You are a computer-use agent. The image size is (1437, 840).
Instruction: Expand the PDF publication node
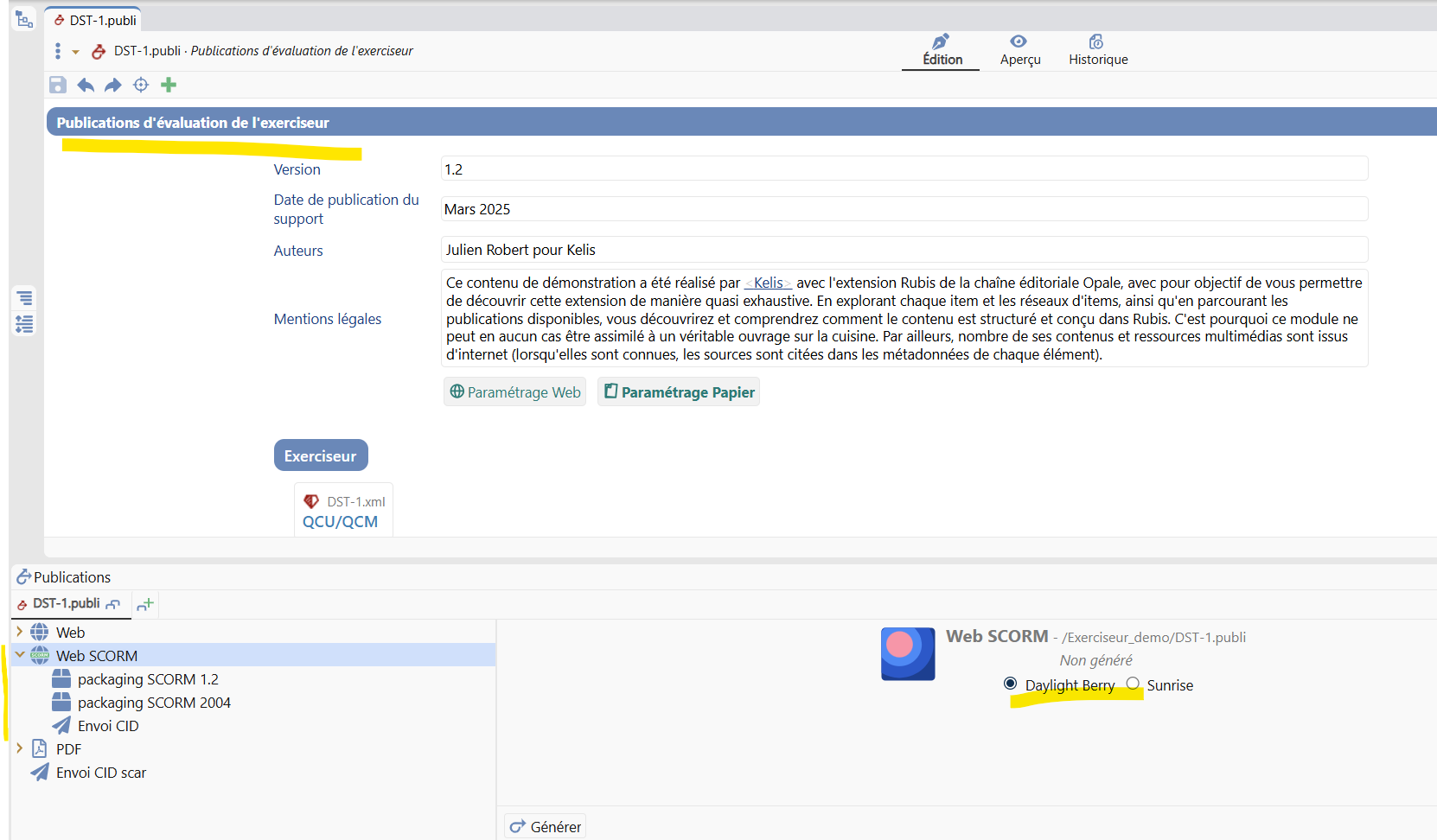coord(20,748)
